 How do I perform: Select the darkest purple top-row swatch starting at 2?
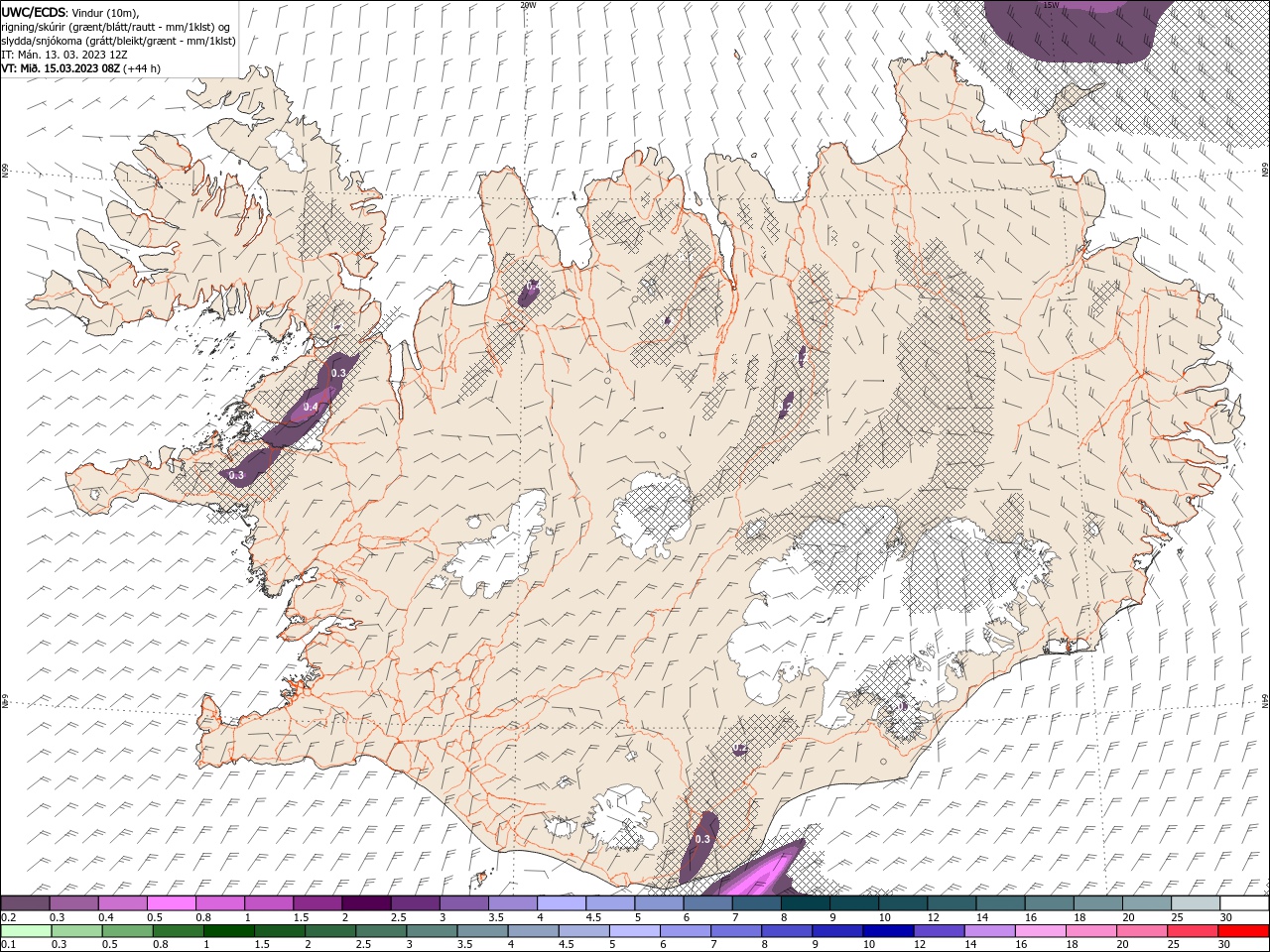pyautogui.click(x=367, y=903)
